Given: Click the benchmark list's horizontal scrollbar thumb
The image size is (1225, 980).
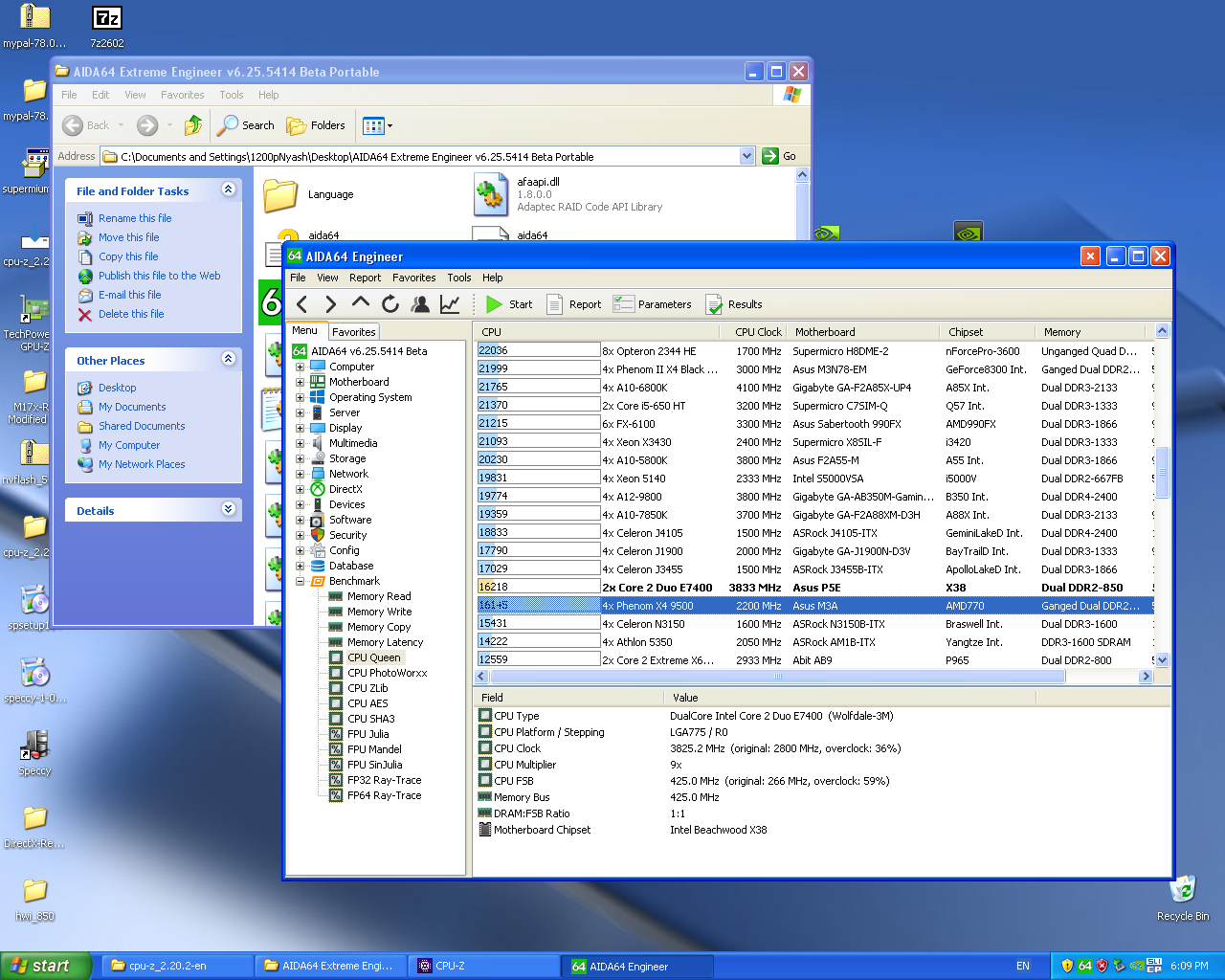Looking at the screenshot, I should [778, 676].
